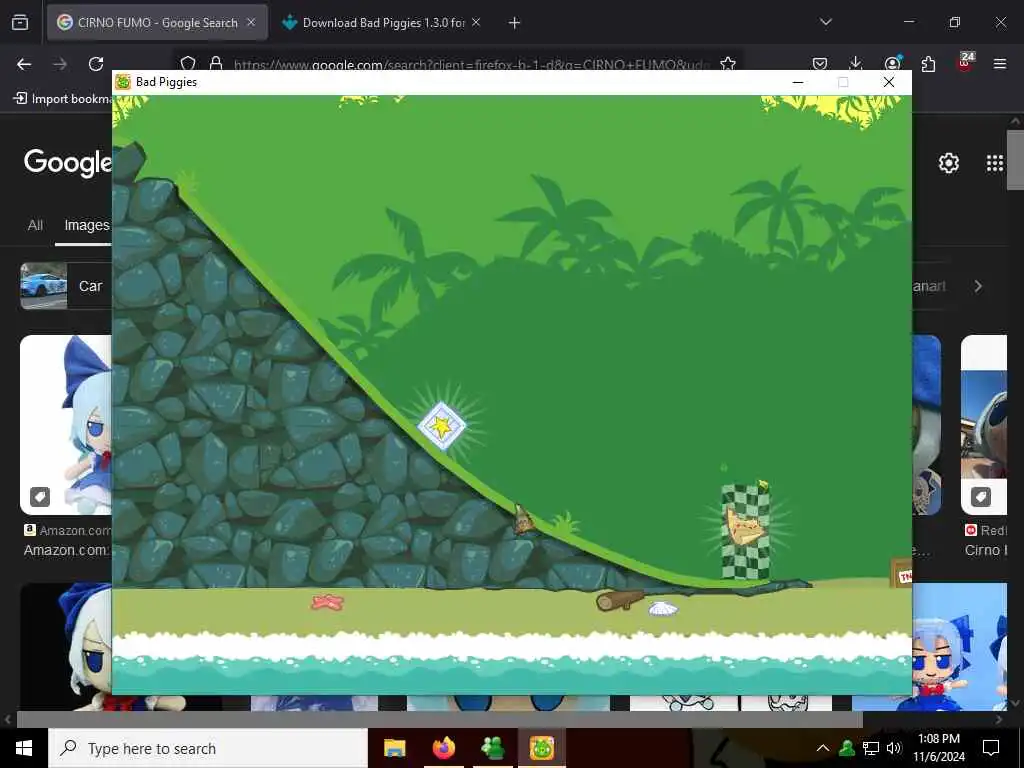1024x768 pixels.
Task: Collect the star box on the slope
Action: point(441,426)
